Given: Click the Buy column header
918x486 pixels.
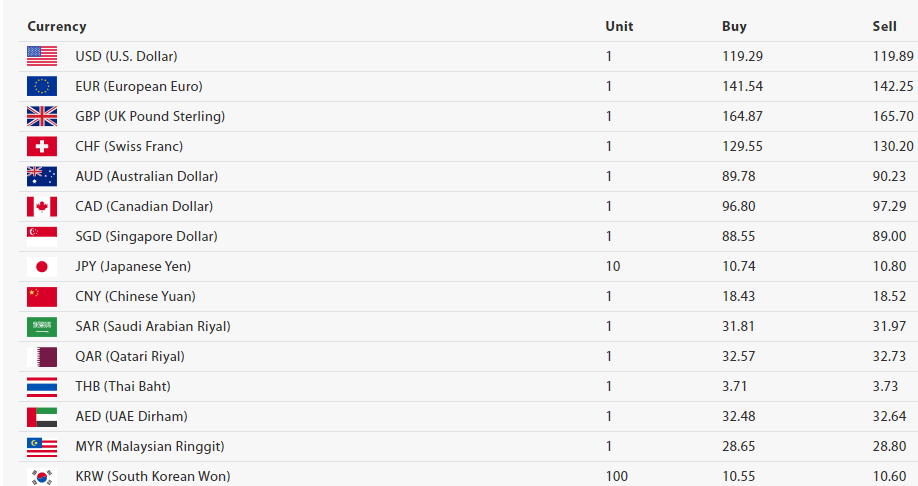Looking at the screenshot, I should tap(734, 26).
